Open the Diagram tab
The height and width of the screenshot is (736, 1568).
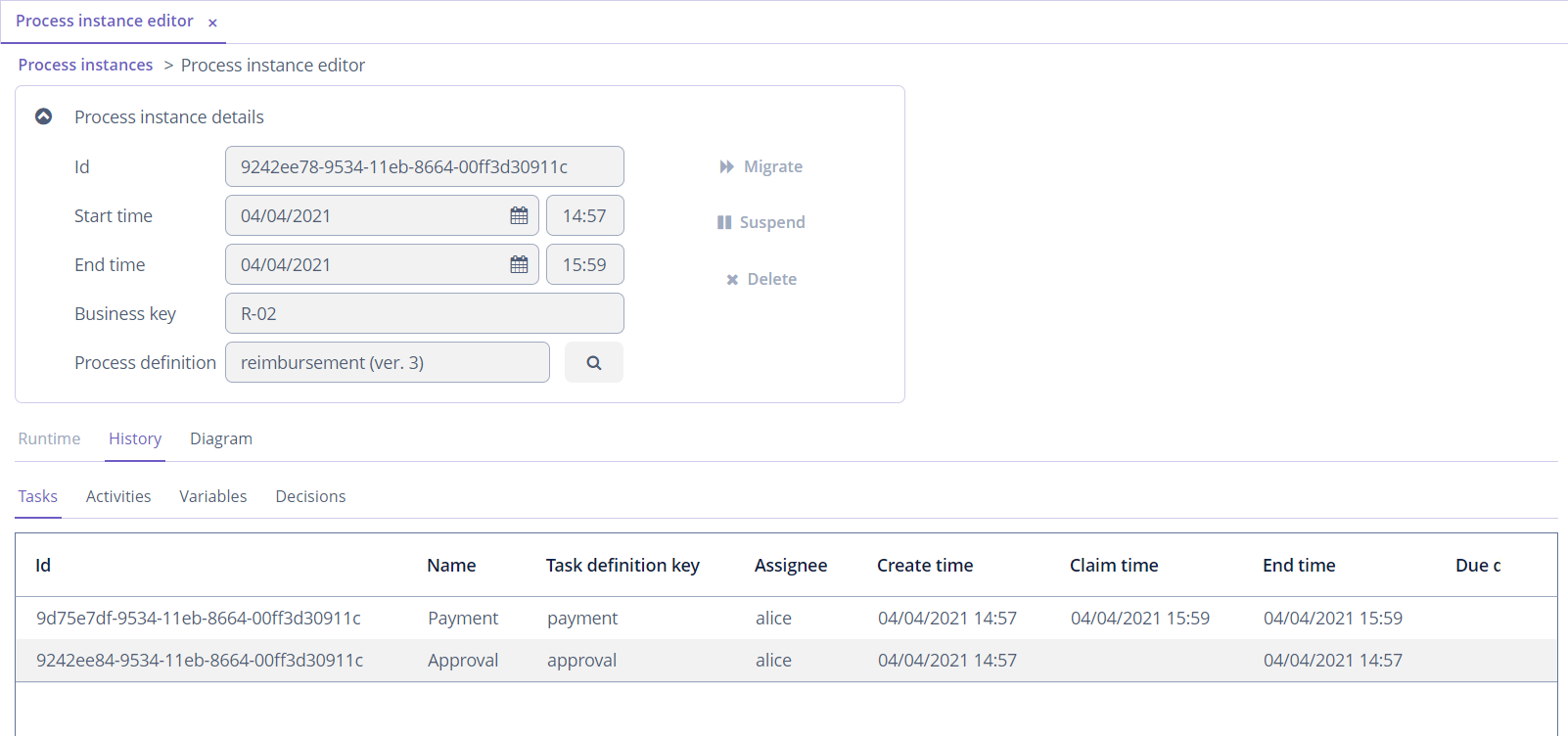click(221, 438)
